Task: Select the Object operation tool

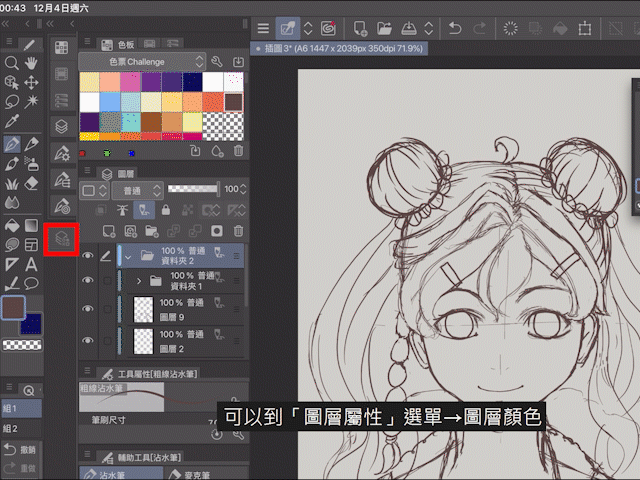Action: pos(11,82)
